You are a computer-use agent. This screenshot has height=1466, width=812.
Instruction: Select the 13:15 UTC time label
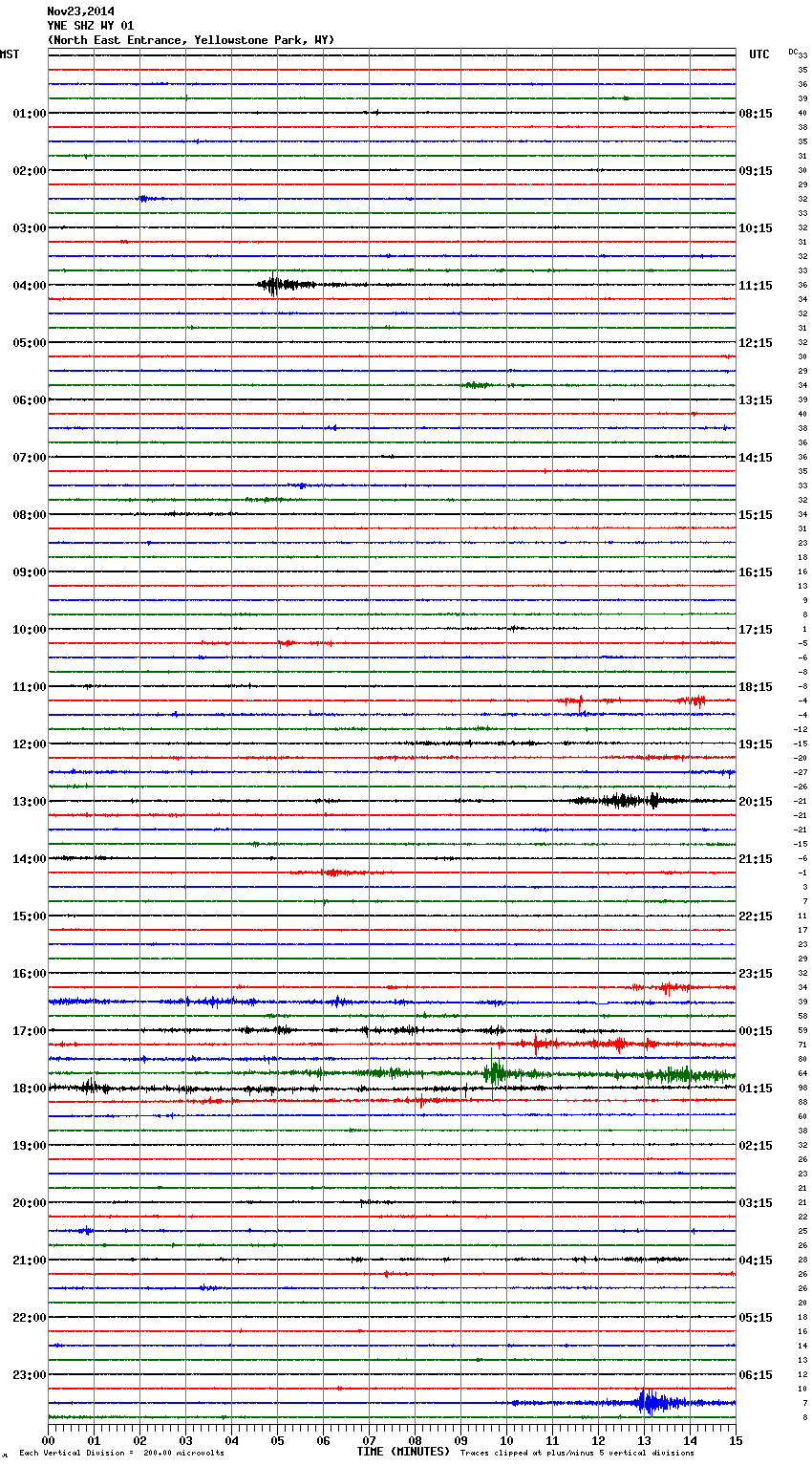click(756, 400)
